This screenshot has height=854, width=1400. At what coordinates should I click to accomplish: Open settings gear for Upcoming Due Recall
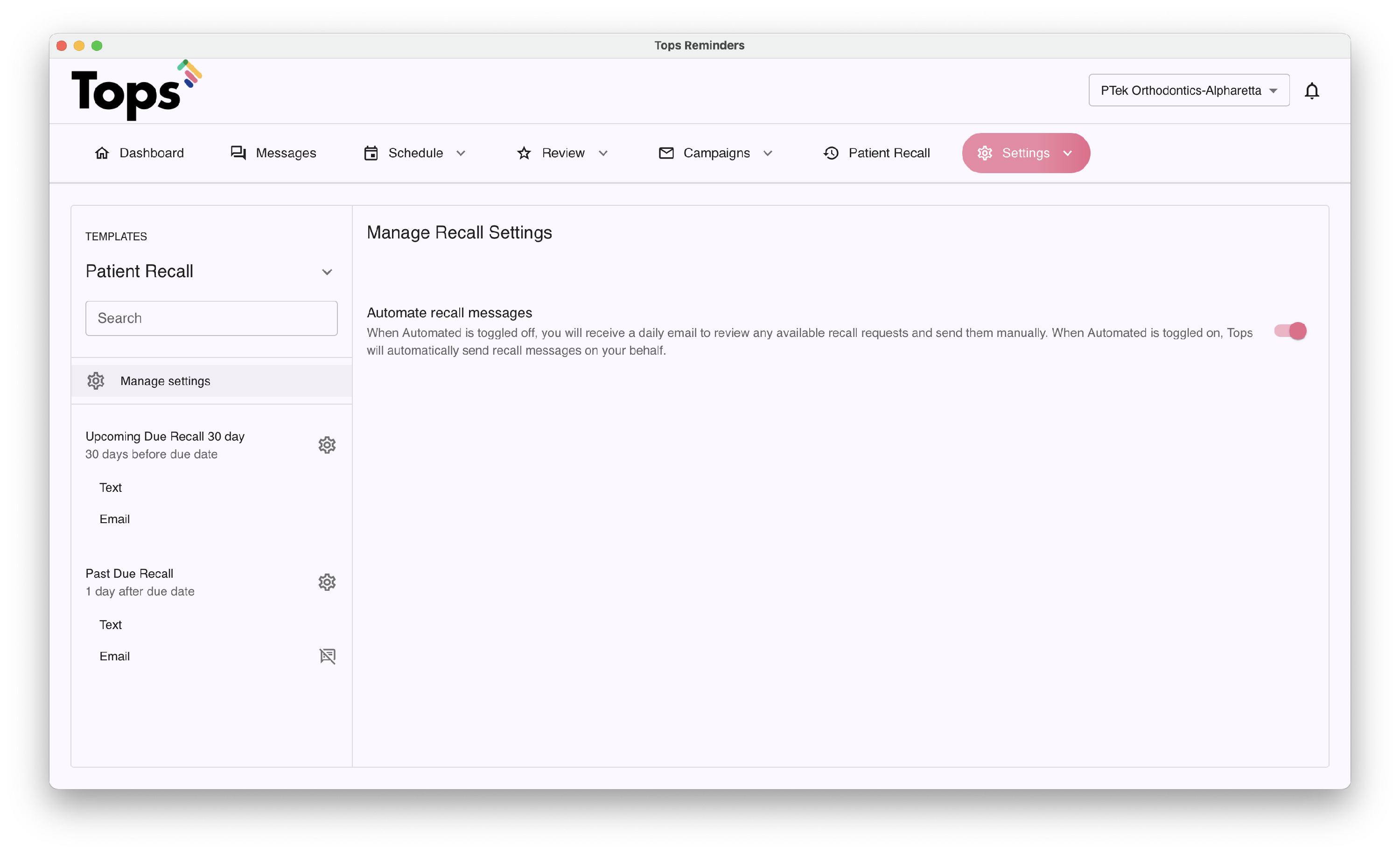click(x=327, y=445)
